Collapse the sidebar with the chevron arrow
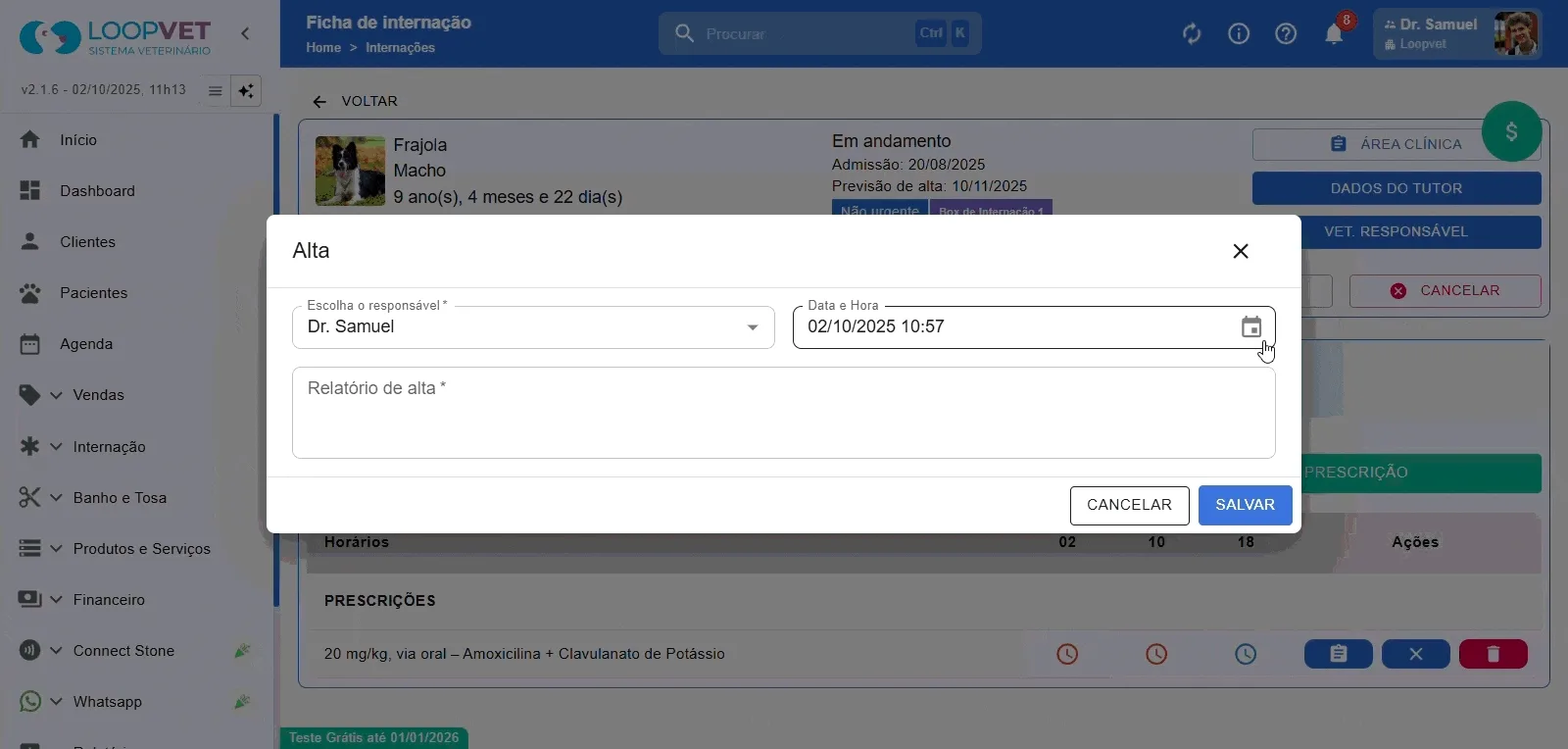Screen dimensions: 1568x749 (245, 33)
